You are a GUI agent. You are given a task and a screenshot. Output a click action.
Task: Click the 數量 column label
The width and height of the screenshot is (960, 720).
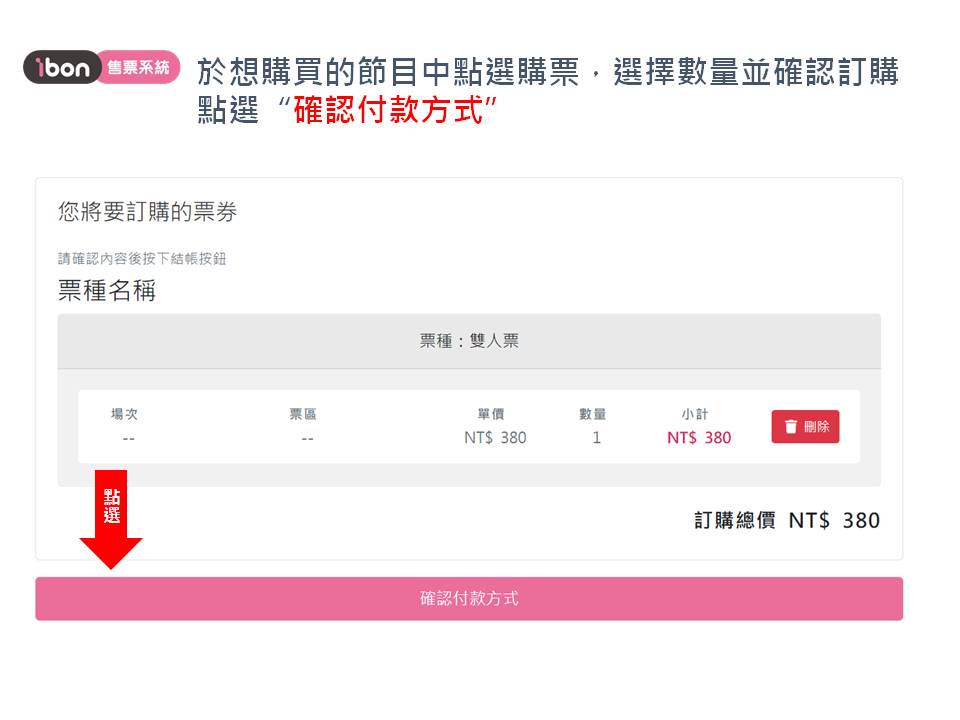click(x=593, y=414)
